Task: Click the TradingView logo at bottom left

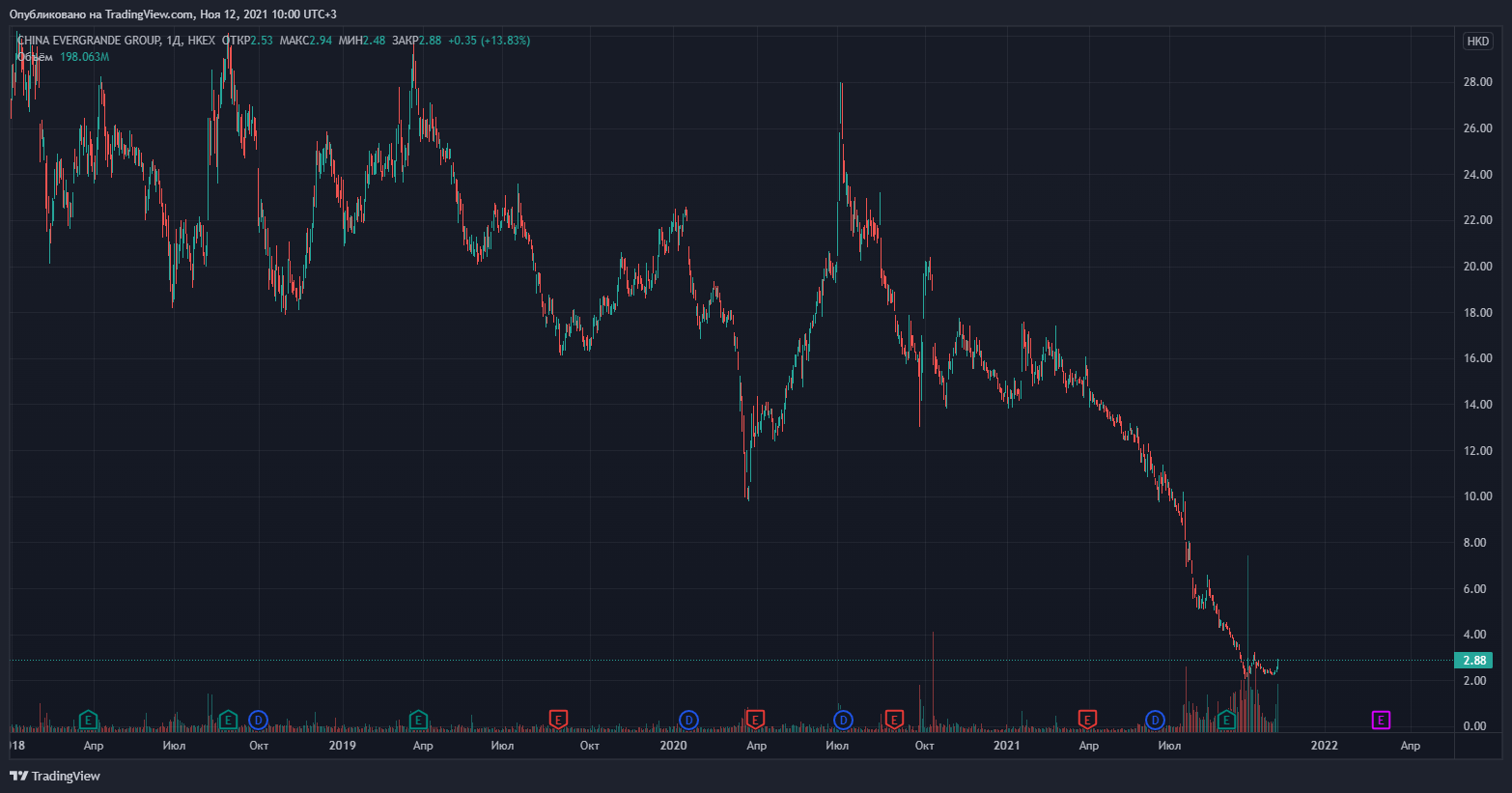Action: (x=55, y=776)
